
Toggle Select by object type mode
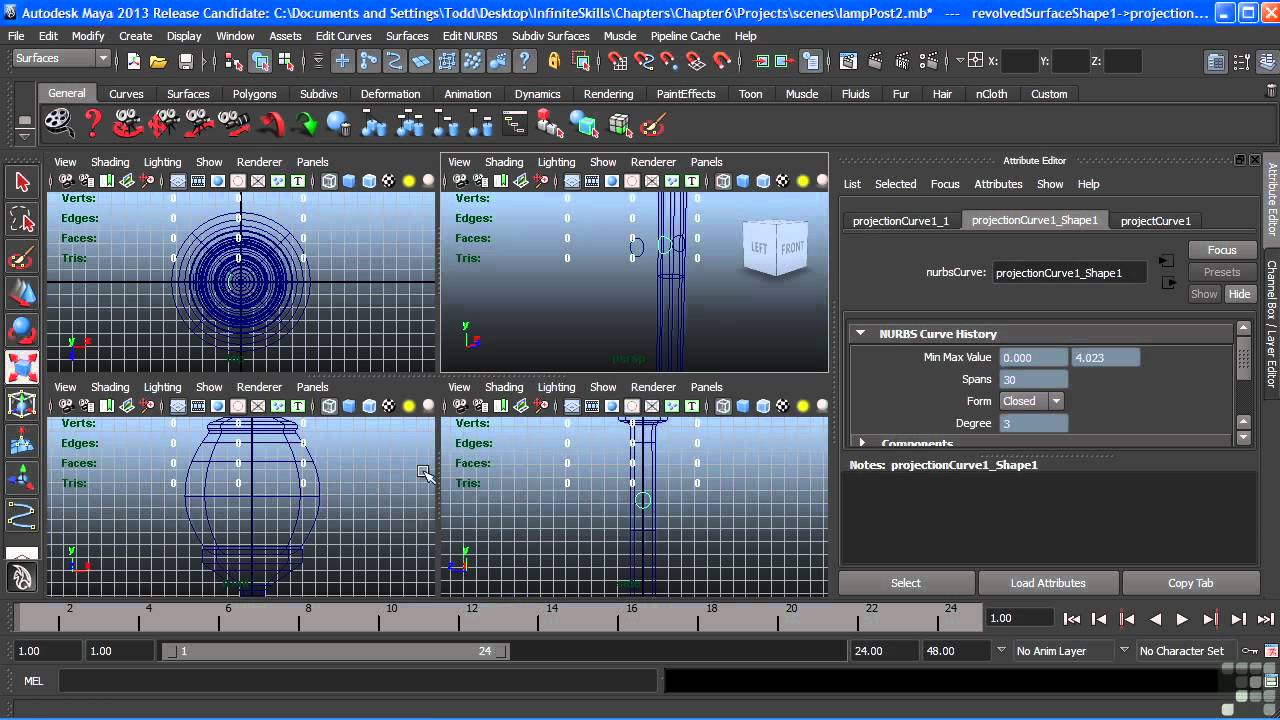click(260, 61)
